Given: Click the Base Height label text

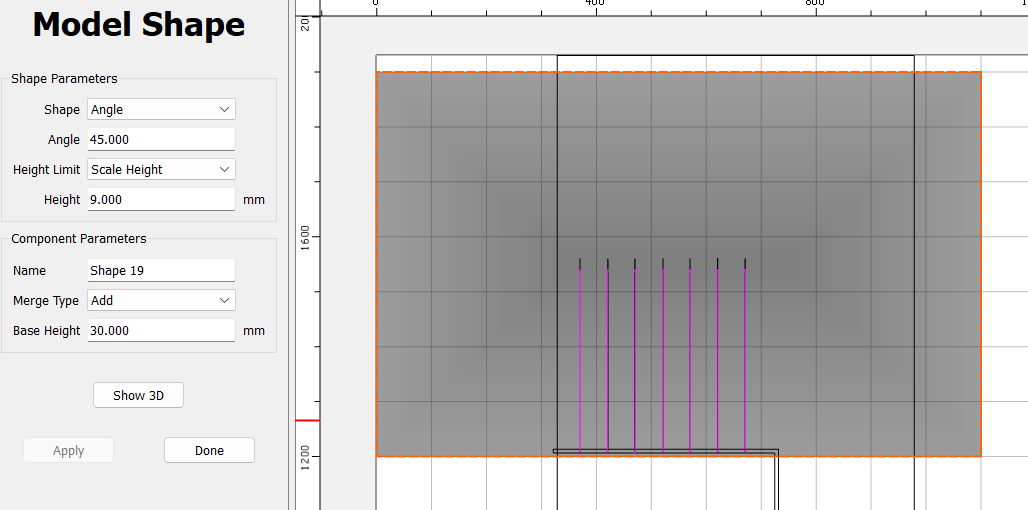Looking at the screenshot, I should tap(47, 330).
